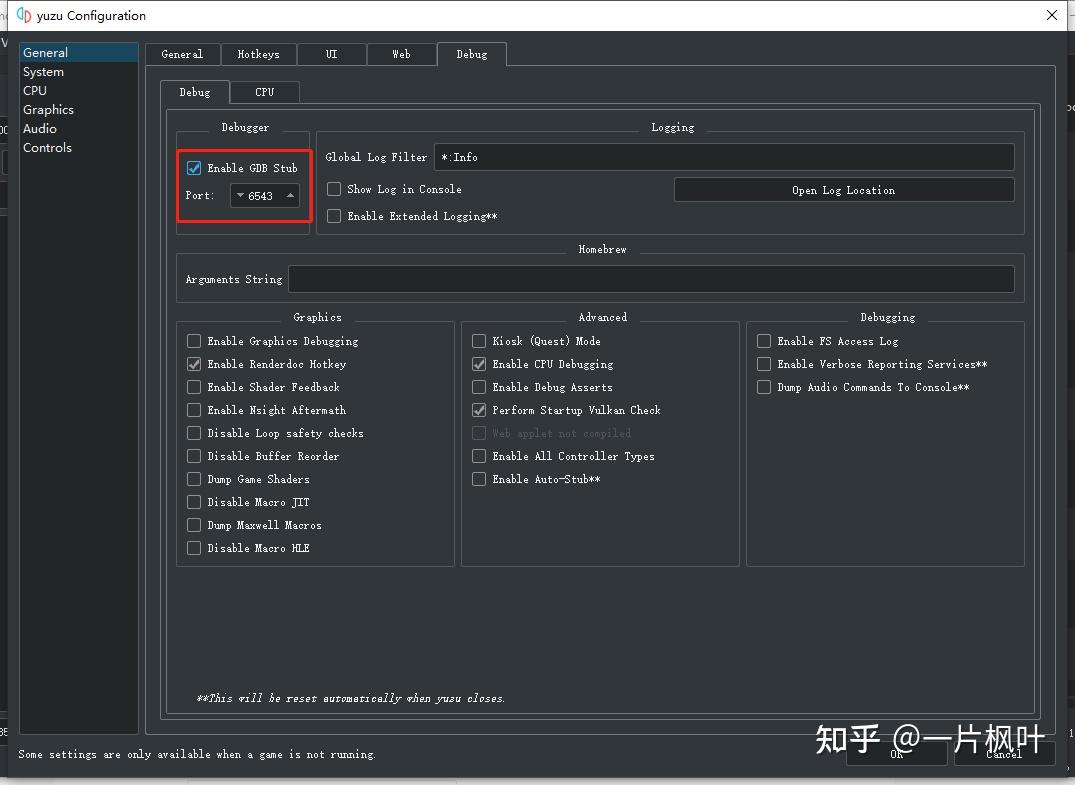Check Enable Auto-Stub
The width and height of the screenshot is (1075, 785).
click(x=479, y=479)
